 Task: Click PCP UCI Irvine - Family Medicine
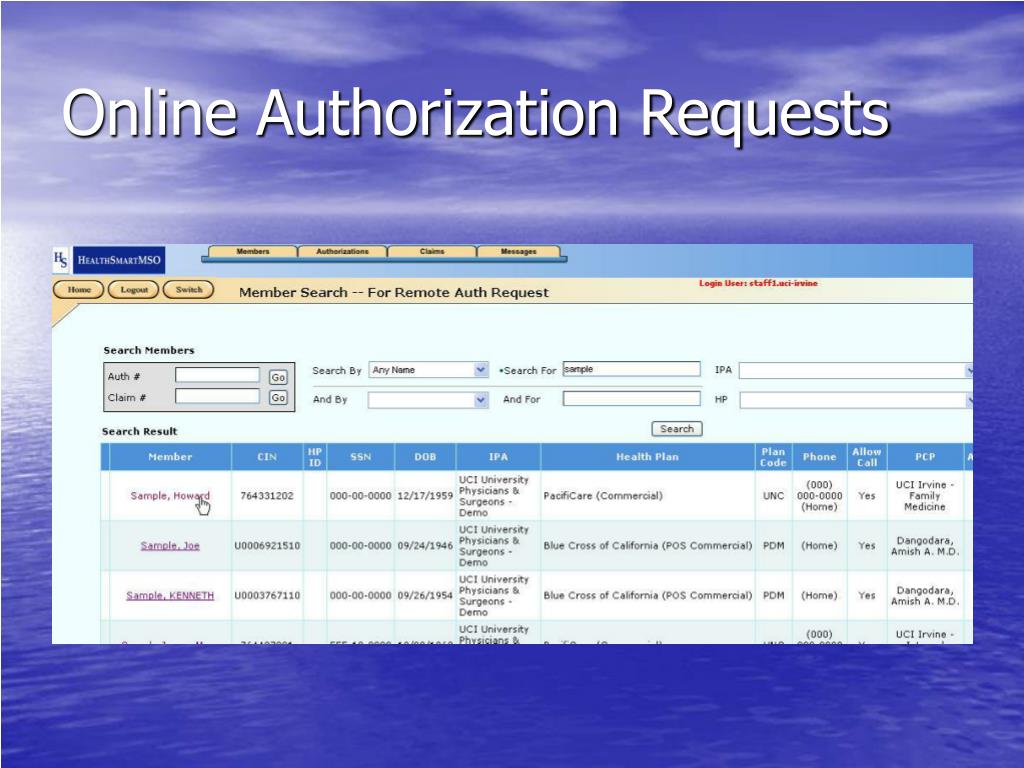click(925, 496)
